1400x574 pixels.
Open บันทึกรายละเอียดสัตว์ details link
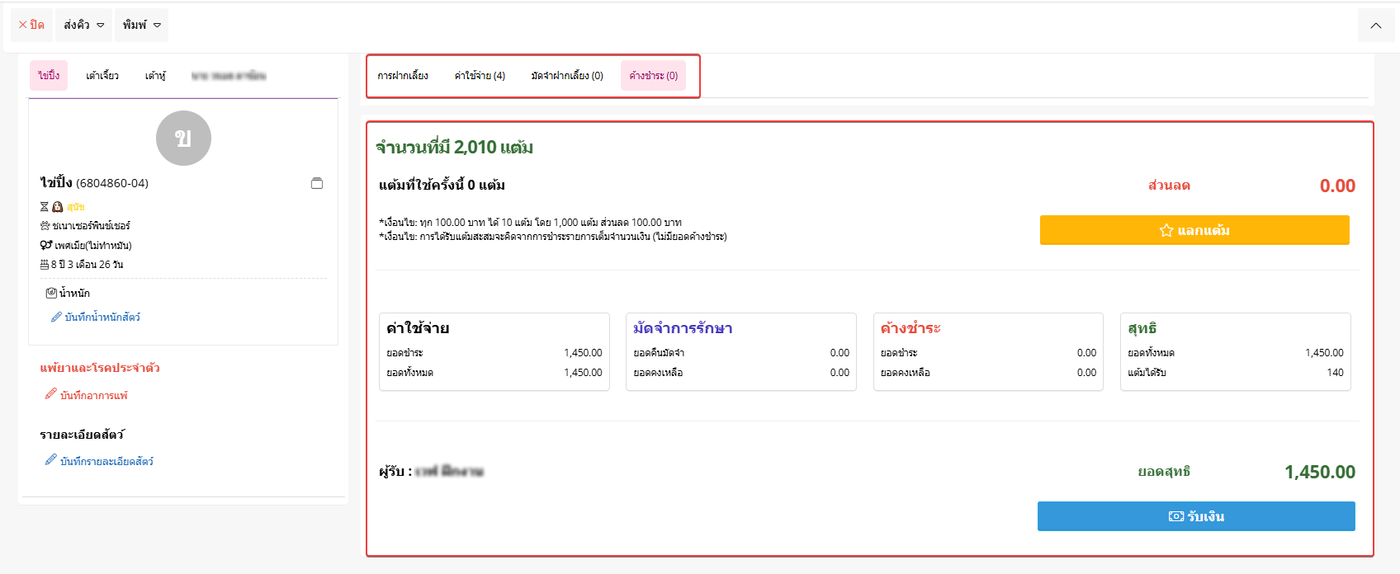point(107,461)
